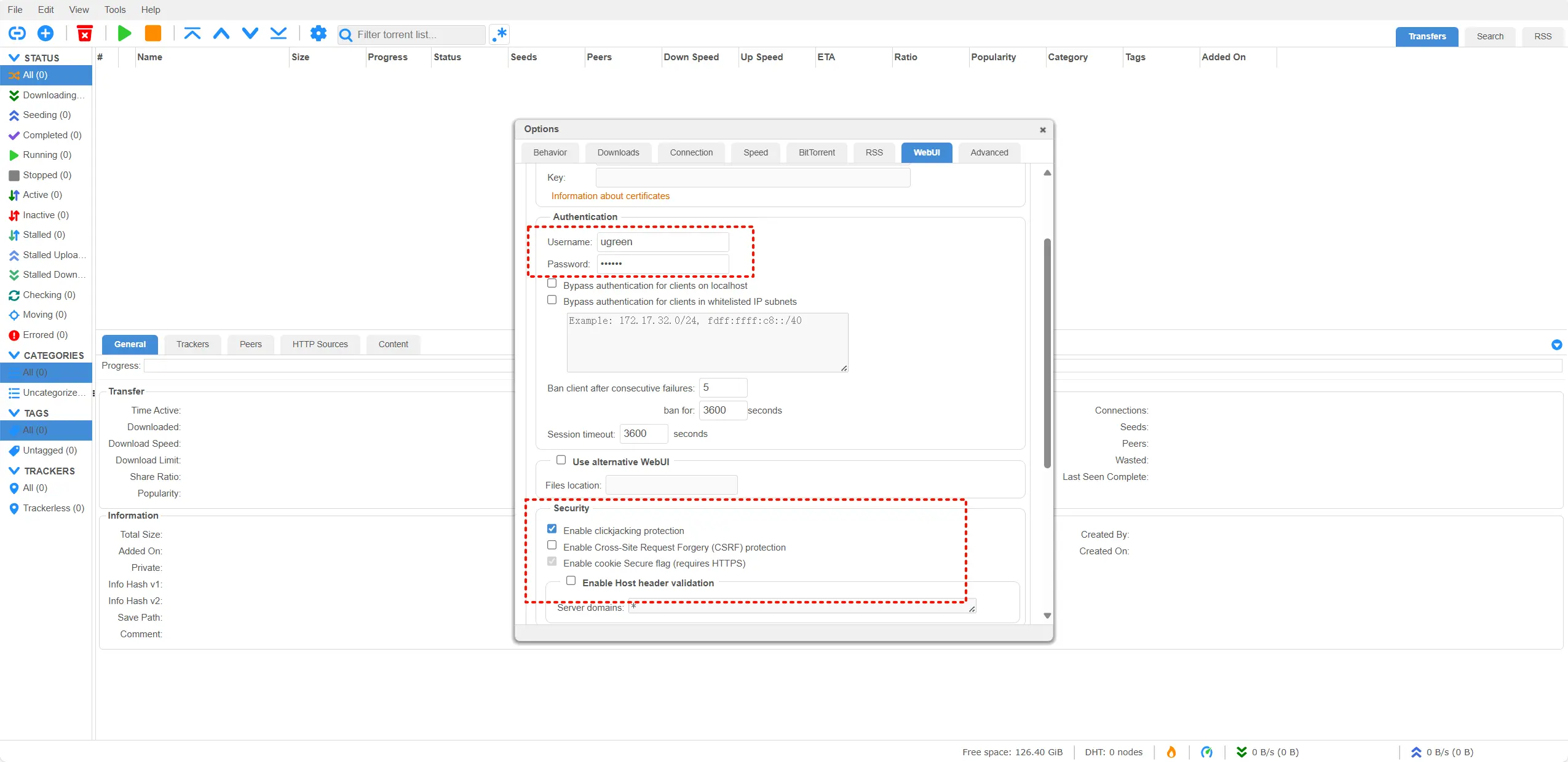Toggle regex filter asterisk icon
Screen dimensions: 1568x762
[500, 34]
